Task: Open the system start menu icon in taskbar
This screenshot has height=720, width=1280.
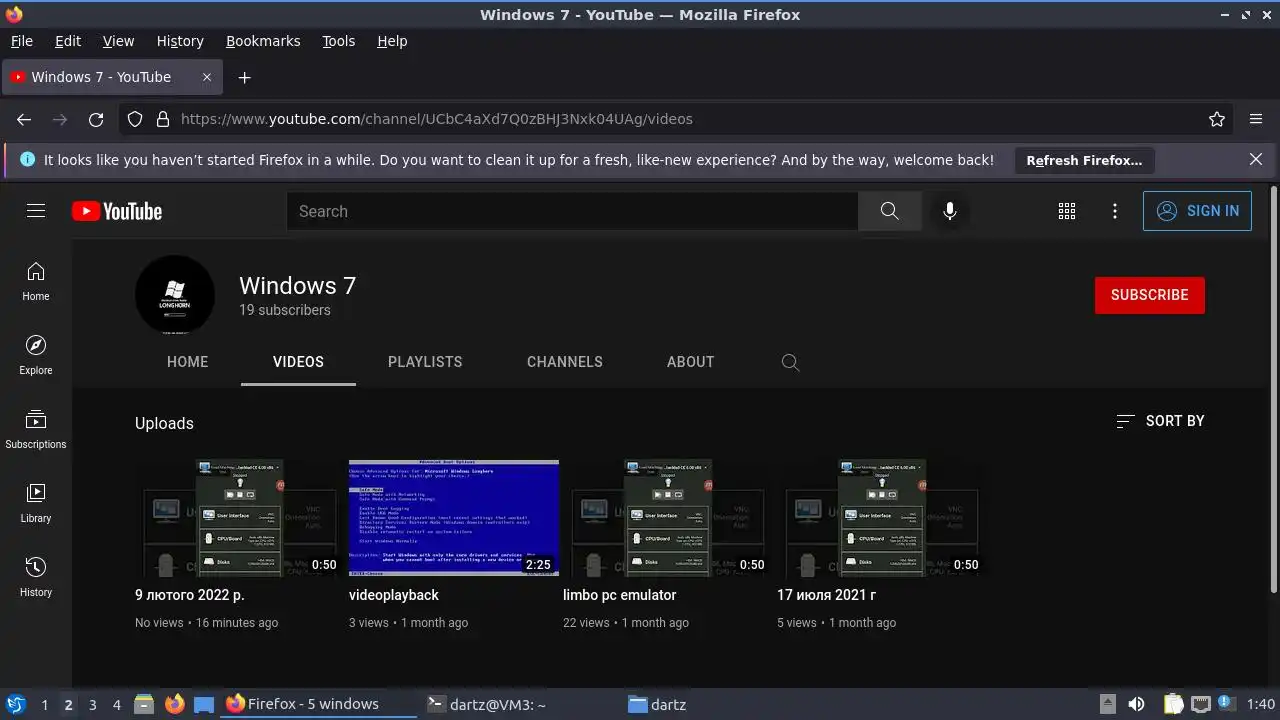Action: 15,704
